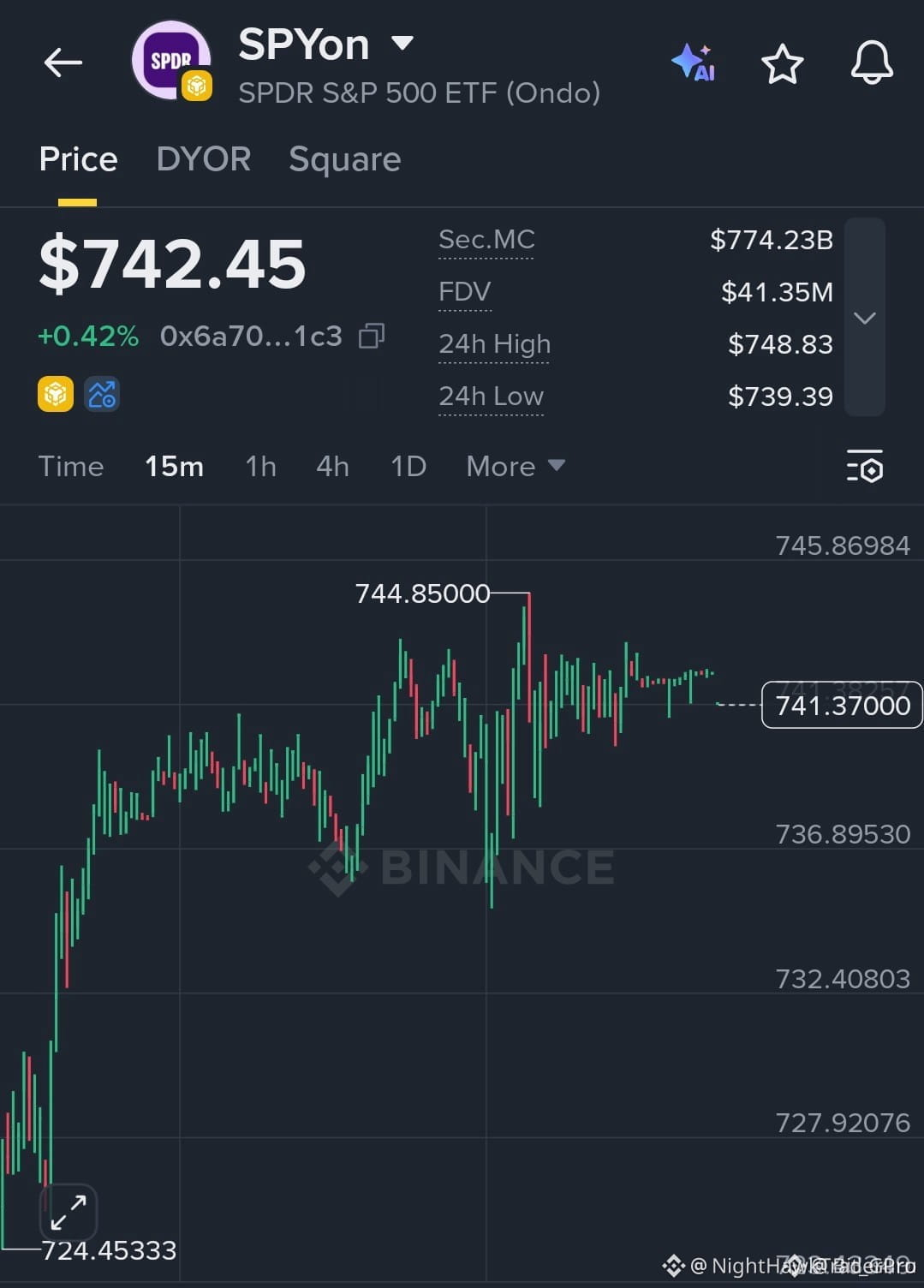
Task: Tap the yellow BNB chain badge
Action: (56, 394)
